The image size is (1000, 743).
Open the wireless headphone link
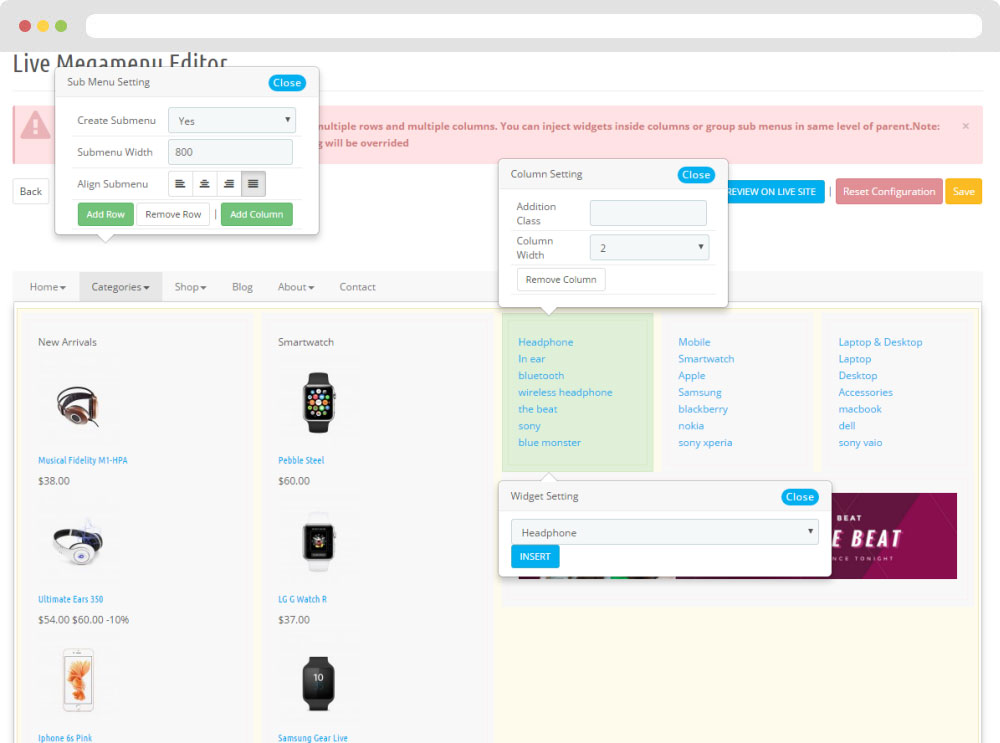(x=565, y=392)
